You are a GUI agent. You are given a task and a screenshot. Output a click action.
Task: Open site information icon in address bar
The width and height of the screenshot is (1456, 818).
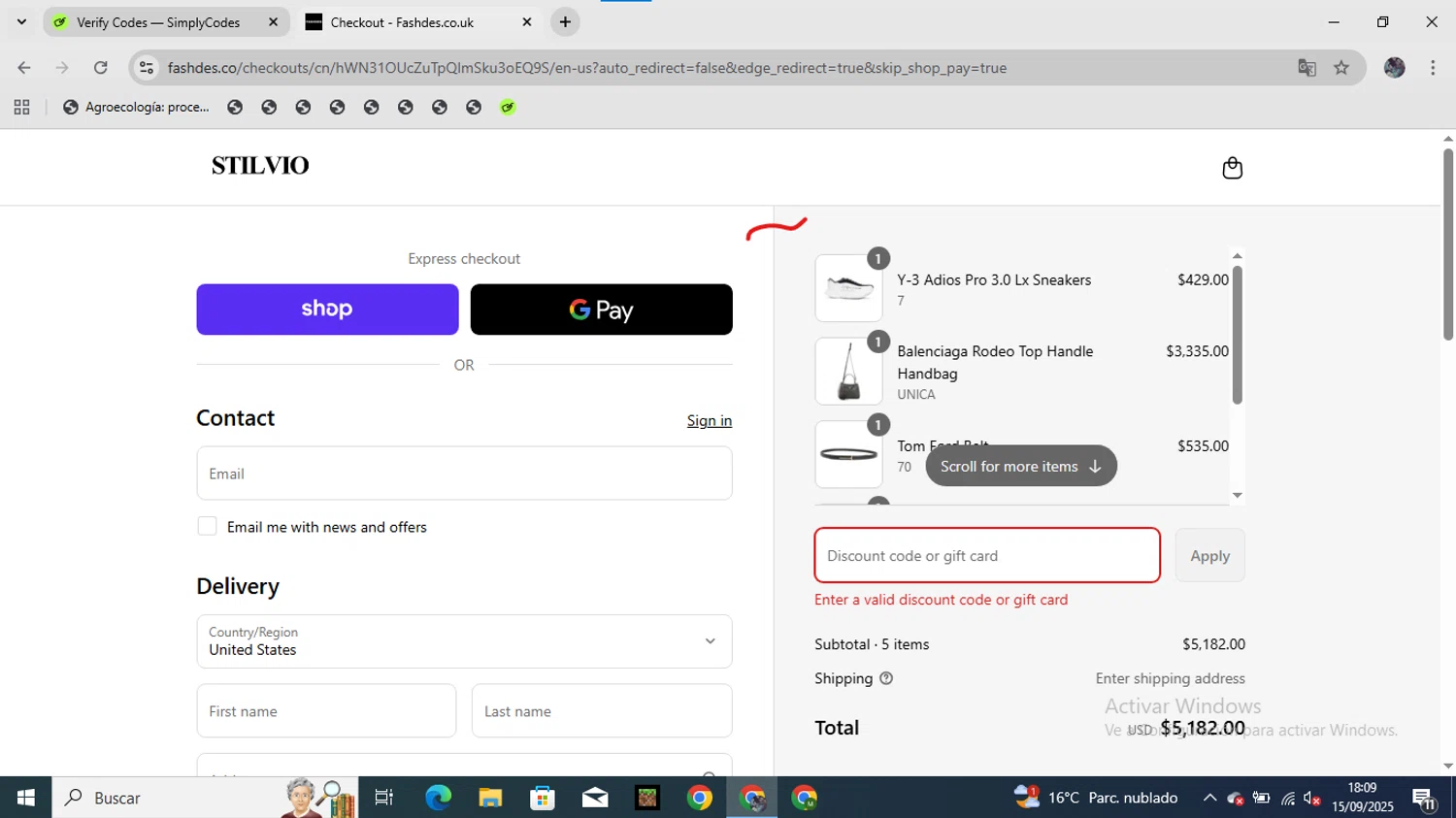pos(147,68)
